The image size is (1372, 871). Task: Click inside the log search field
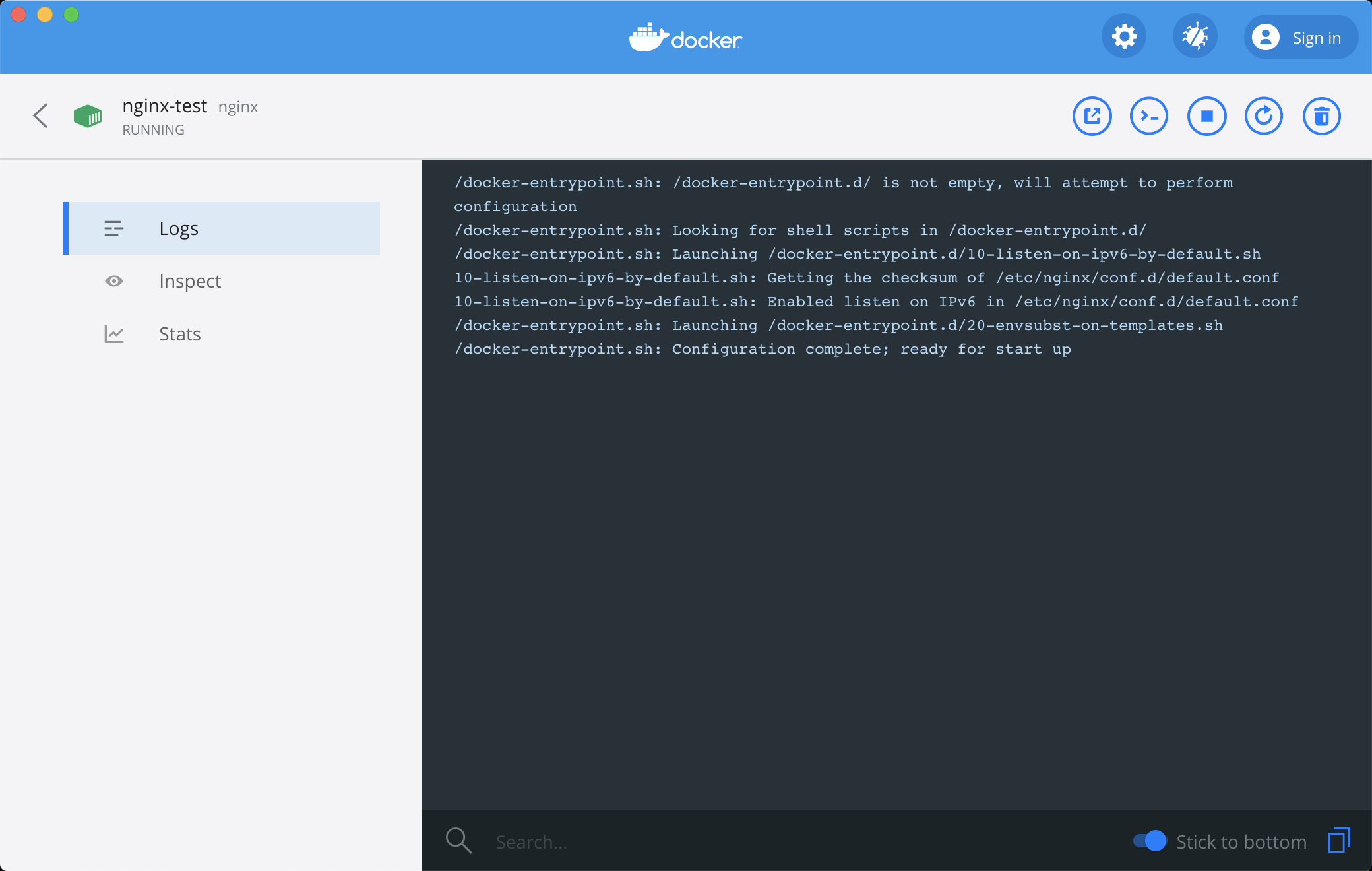(594, 841)
